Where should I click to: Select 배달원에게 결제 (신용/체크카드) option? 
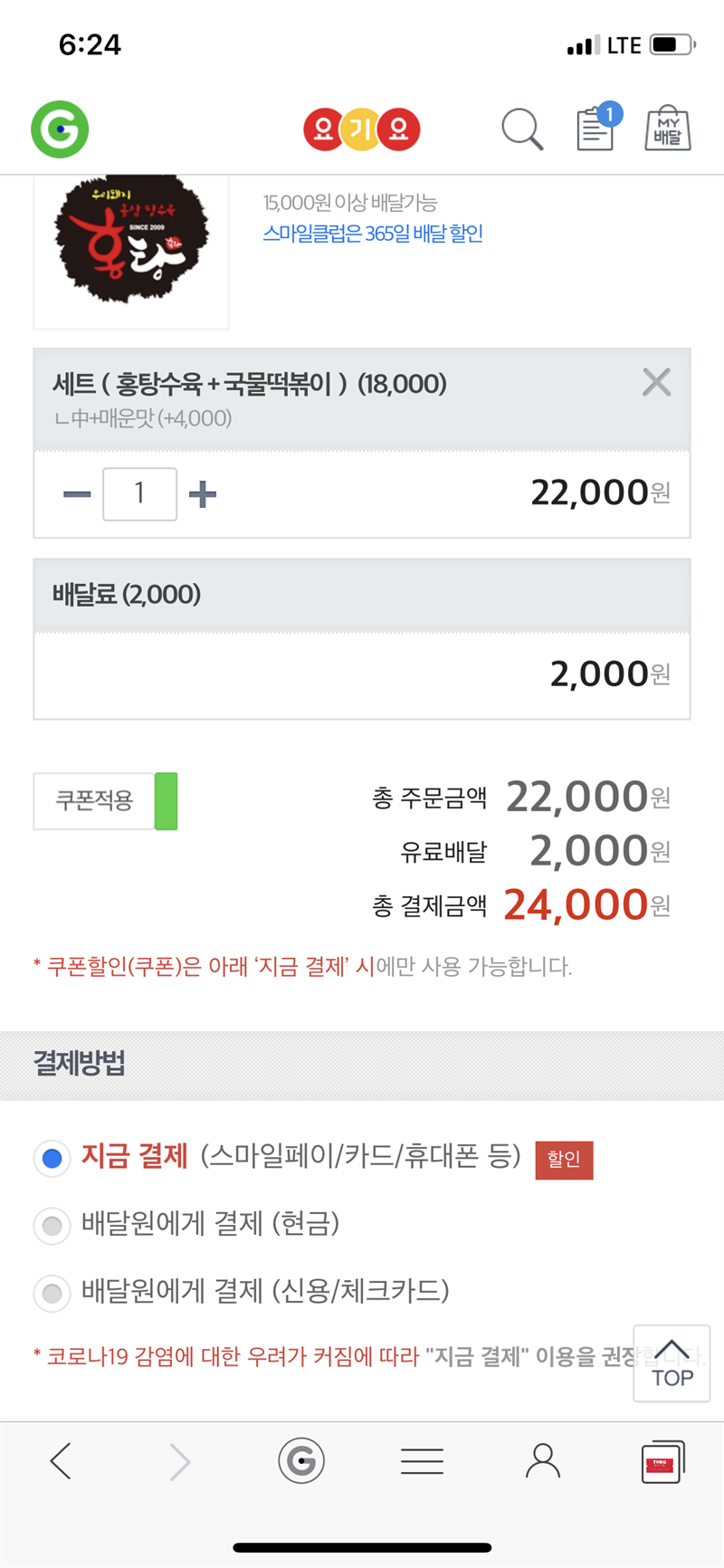coord(52,1293)
